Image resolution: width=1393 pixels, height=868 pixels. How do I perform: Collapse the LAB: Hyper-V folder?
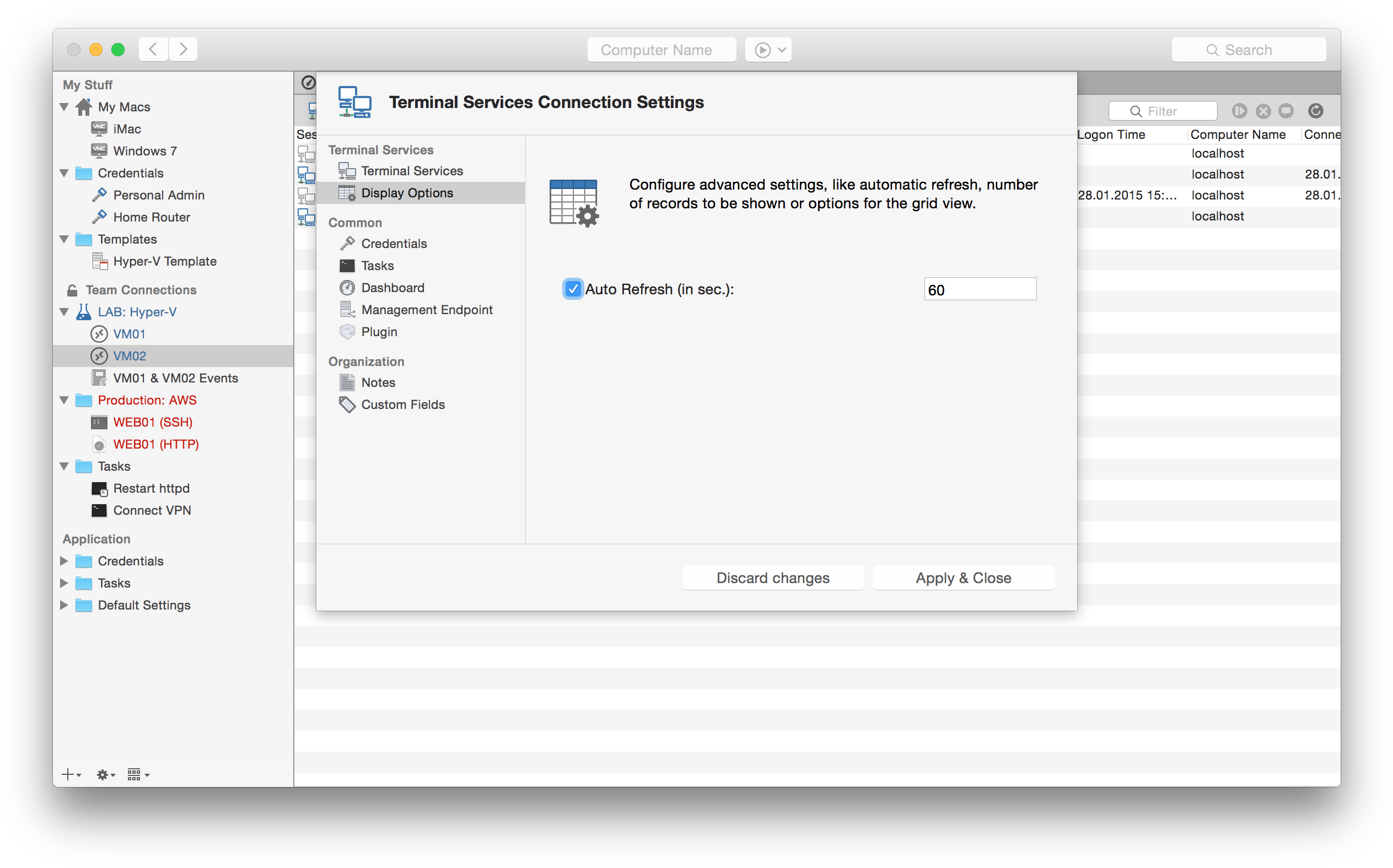[64, 312]
